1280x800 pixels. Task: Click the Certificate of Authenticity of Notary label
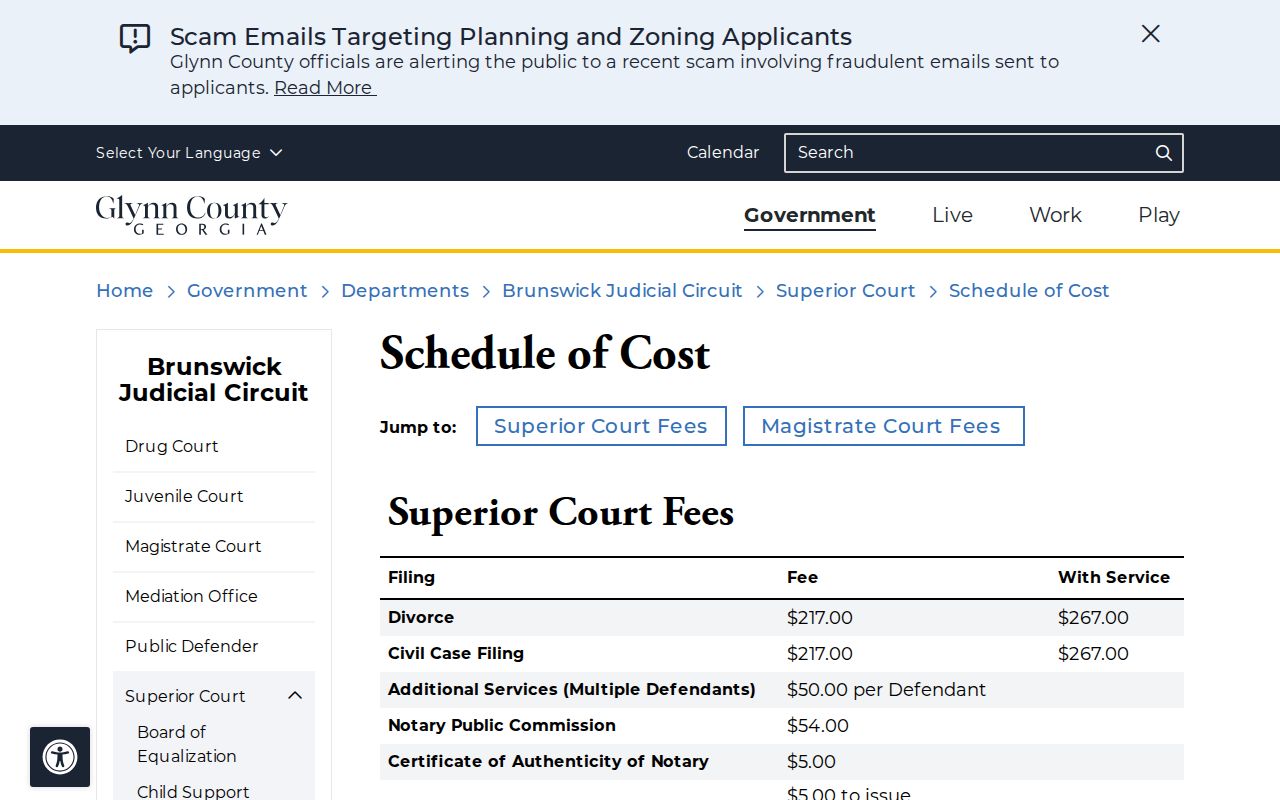point(548,762)
